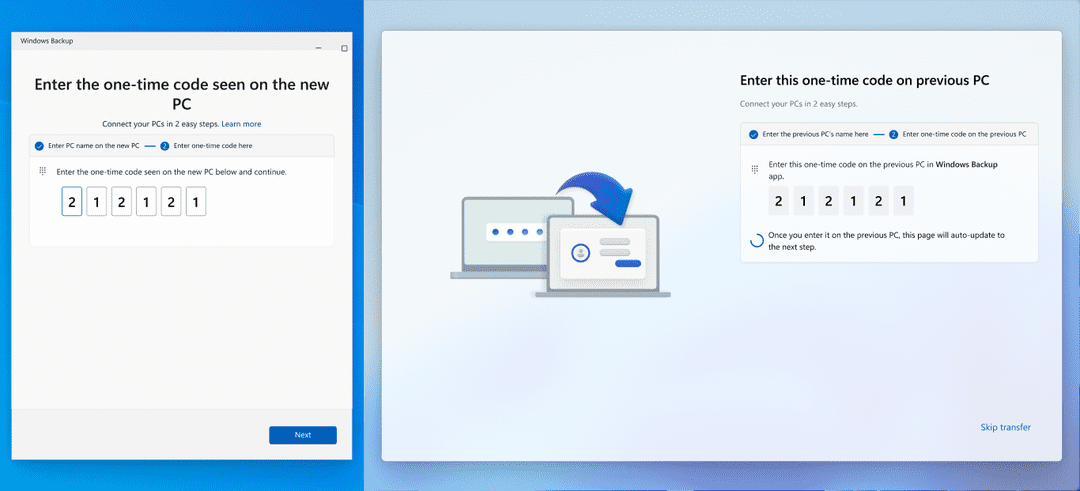Click the Skip transfer link
Image resolution: width=1080 pixels, height=491 pixels.
coord(1005,428)
